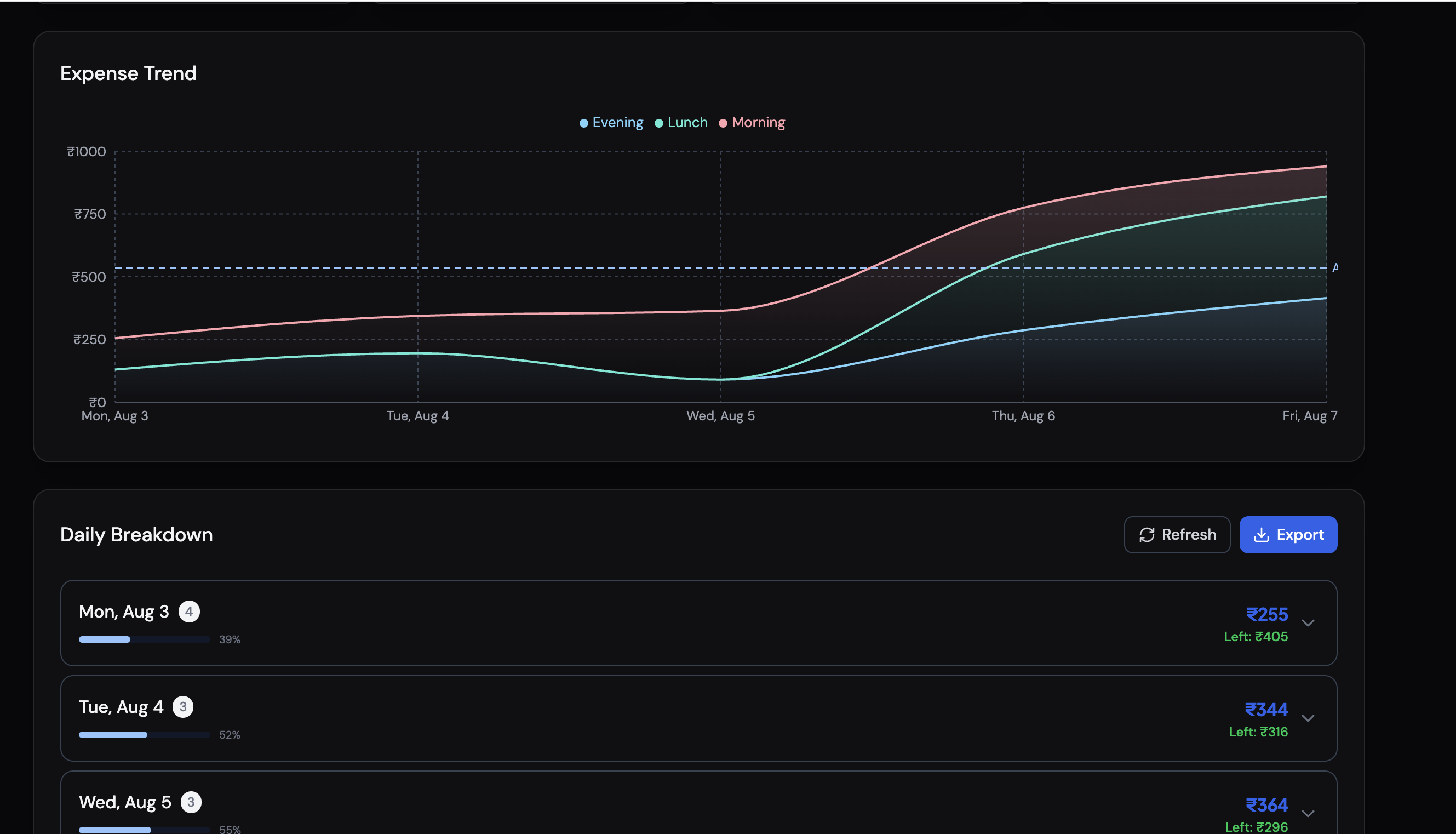Click the Tue, Aug 4 count badge 3
The width and height of the screenshot is (1456, 834).
tap(183, 707)
